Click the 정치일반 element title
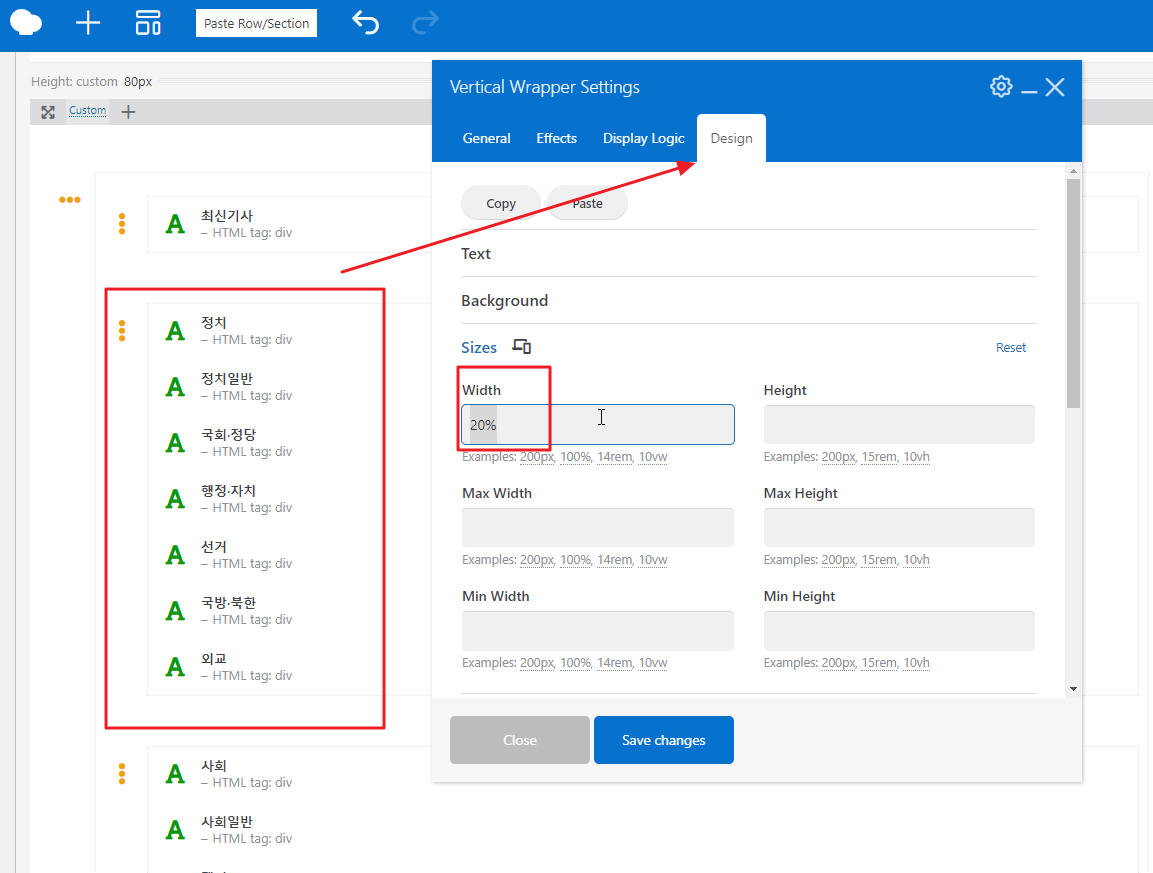1153x873 pixels. coord(227,379)
